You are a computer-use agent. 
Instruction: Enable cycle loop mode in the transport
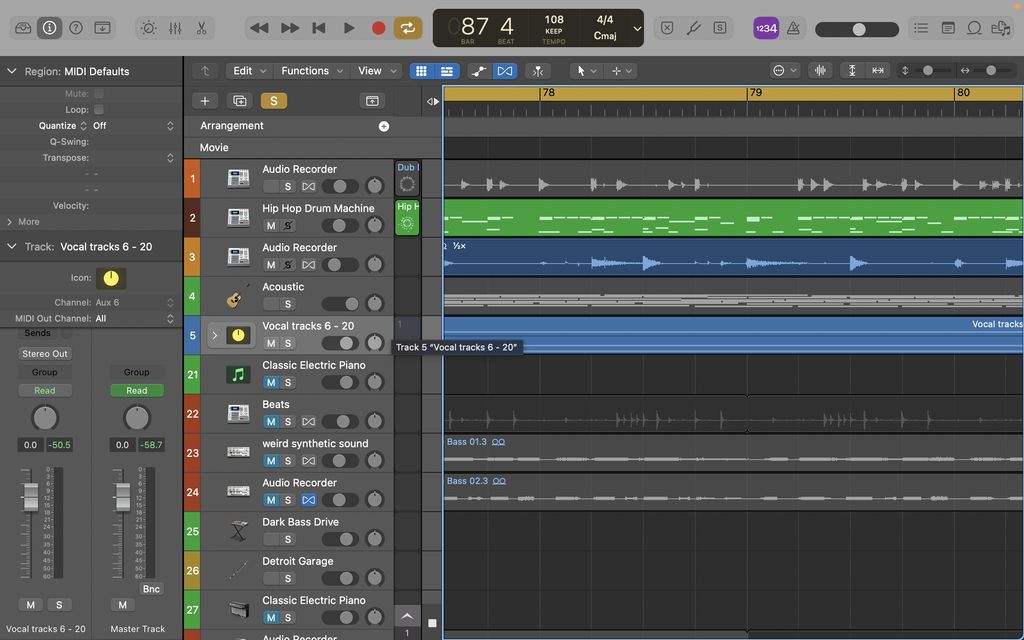coord(408,28)
